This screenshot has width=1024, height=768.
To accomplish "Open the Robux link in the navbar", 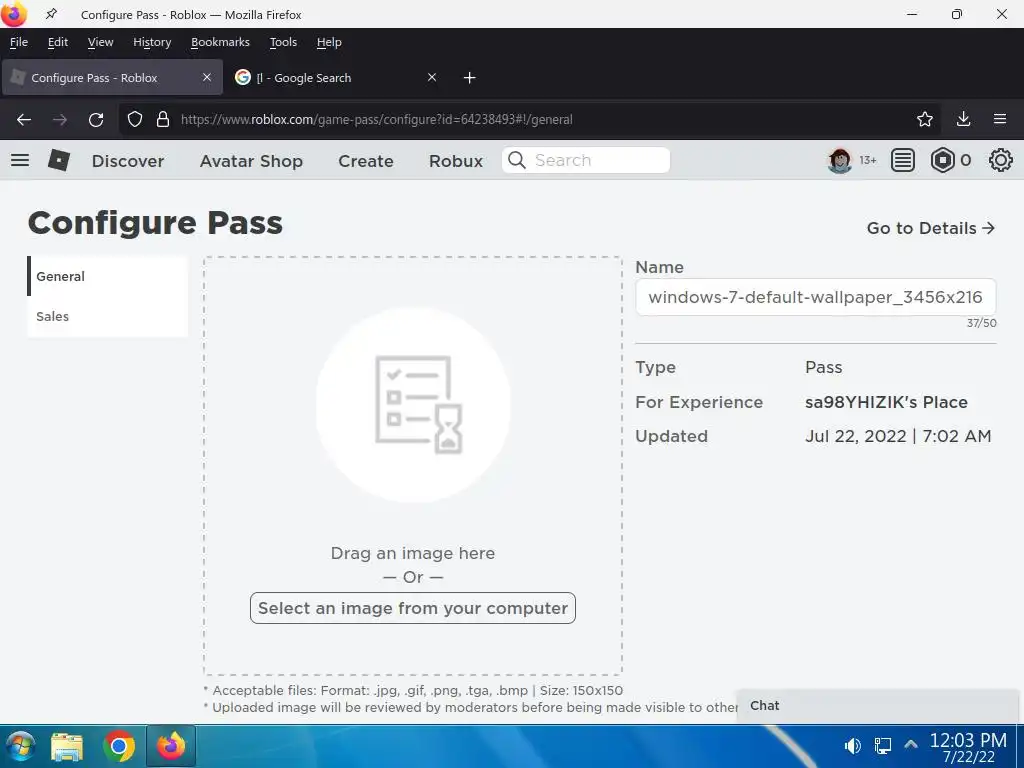I will pos(456,161).
